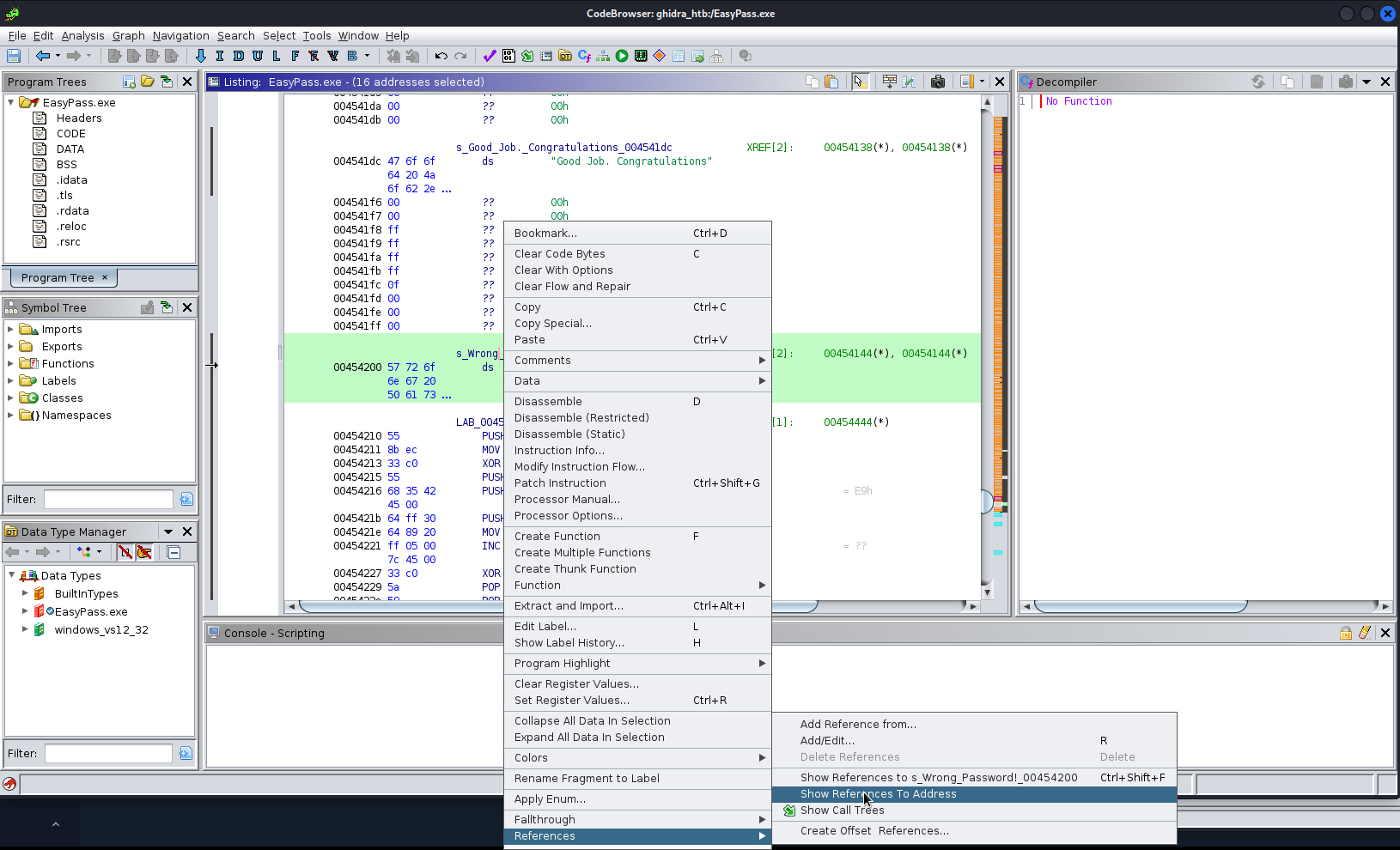Toggle navigation direction with the down arrow icon
This screenshot has height=850, width=1400.
[201, 56]
